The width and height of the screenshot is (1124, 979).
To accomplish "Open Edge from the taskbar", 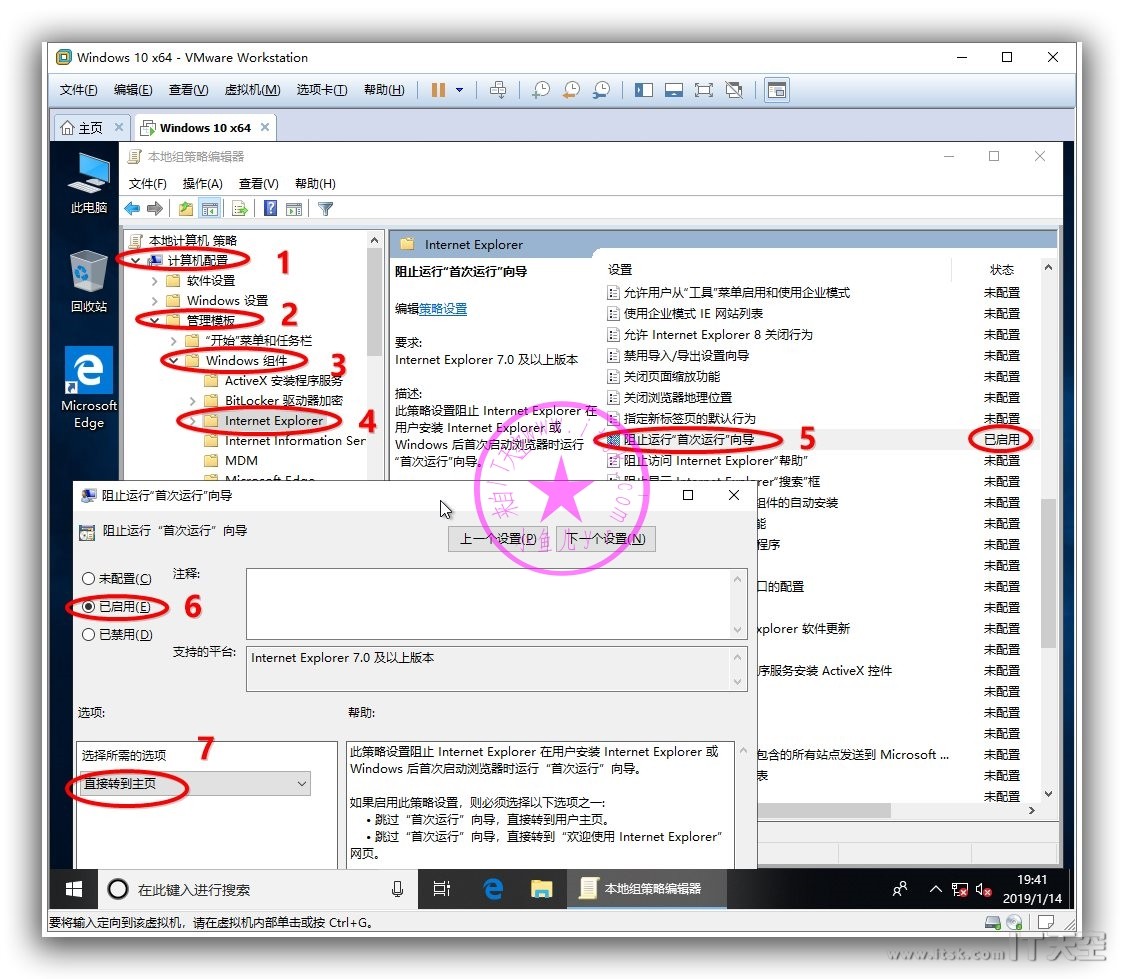I will [492, 889].
